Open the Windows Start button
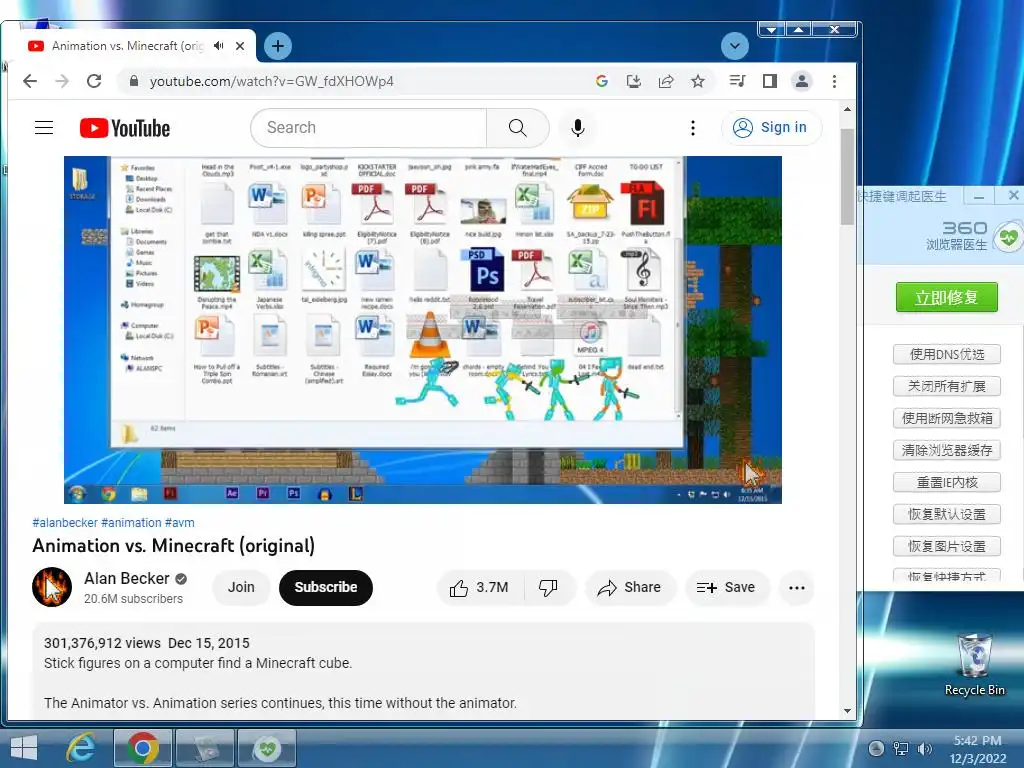 click(24, 748)
